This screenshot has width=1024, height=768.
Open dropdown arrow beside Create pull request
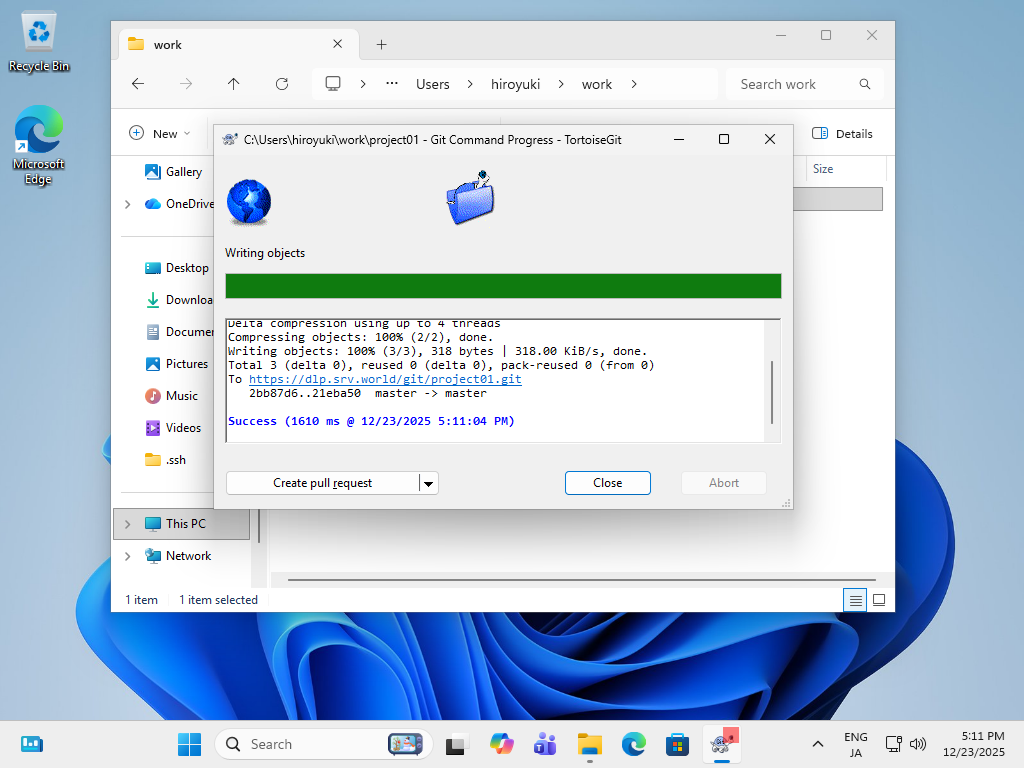point(428,483)
